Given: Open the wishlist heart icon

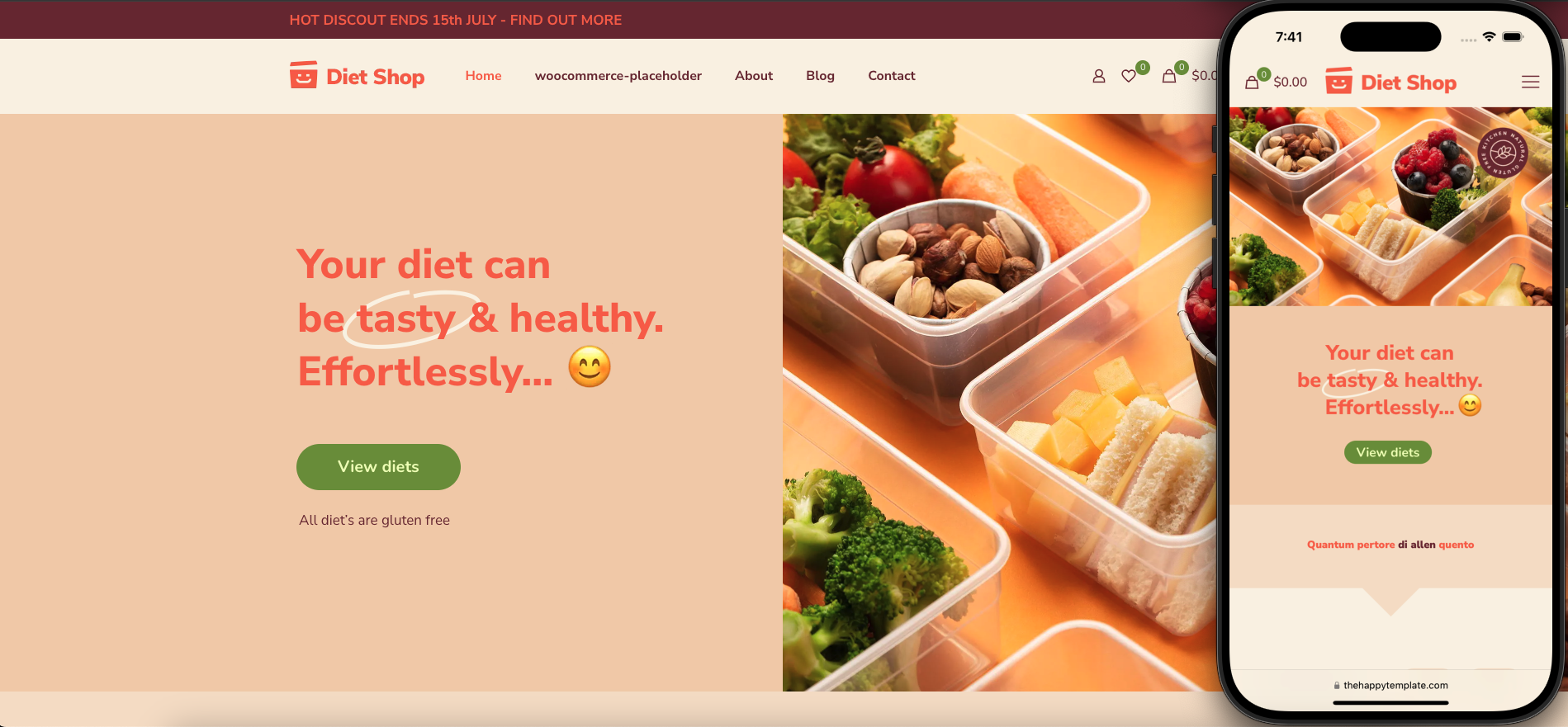Looking at the screenshot, I should click(1129, 76).
